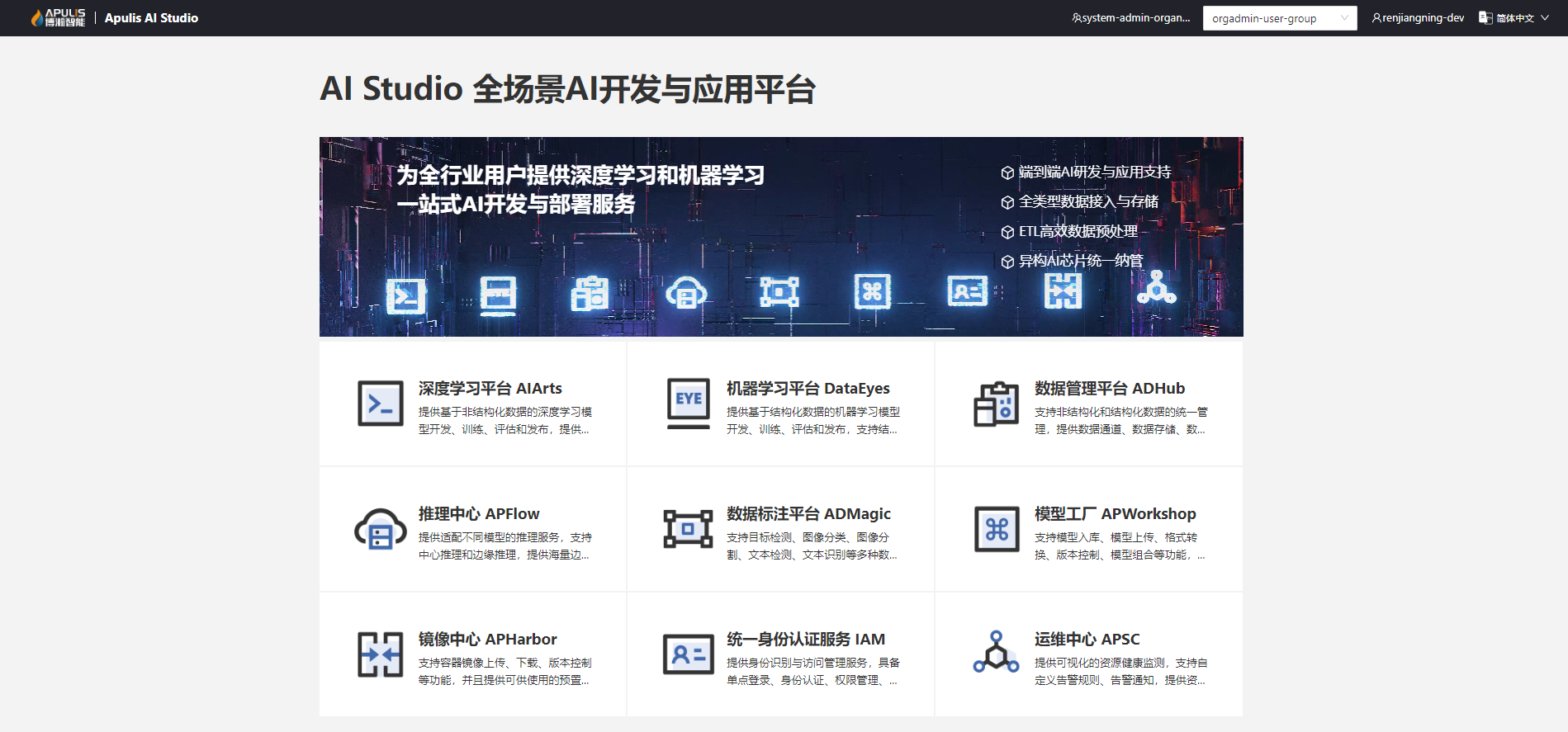Open 数据标注平台 ADMagic
The image size is (1568, 732).
pos(808,513)
